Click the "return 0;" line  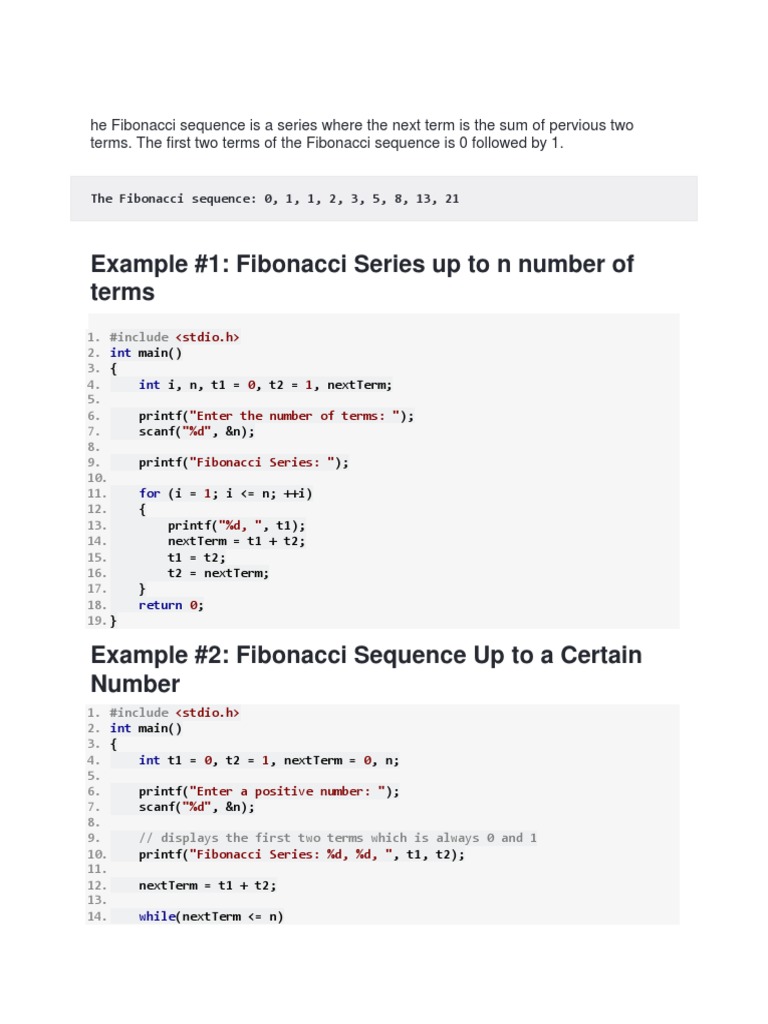click(171, 605)
